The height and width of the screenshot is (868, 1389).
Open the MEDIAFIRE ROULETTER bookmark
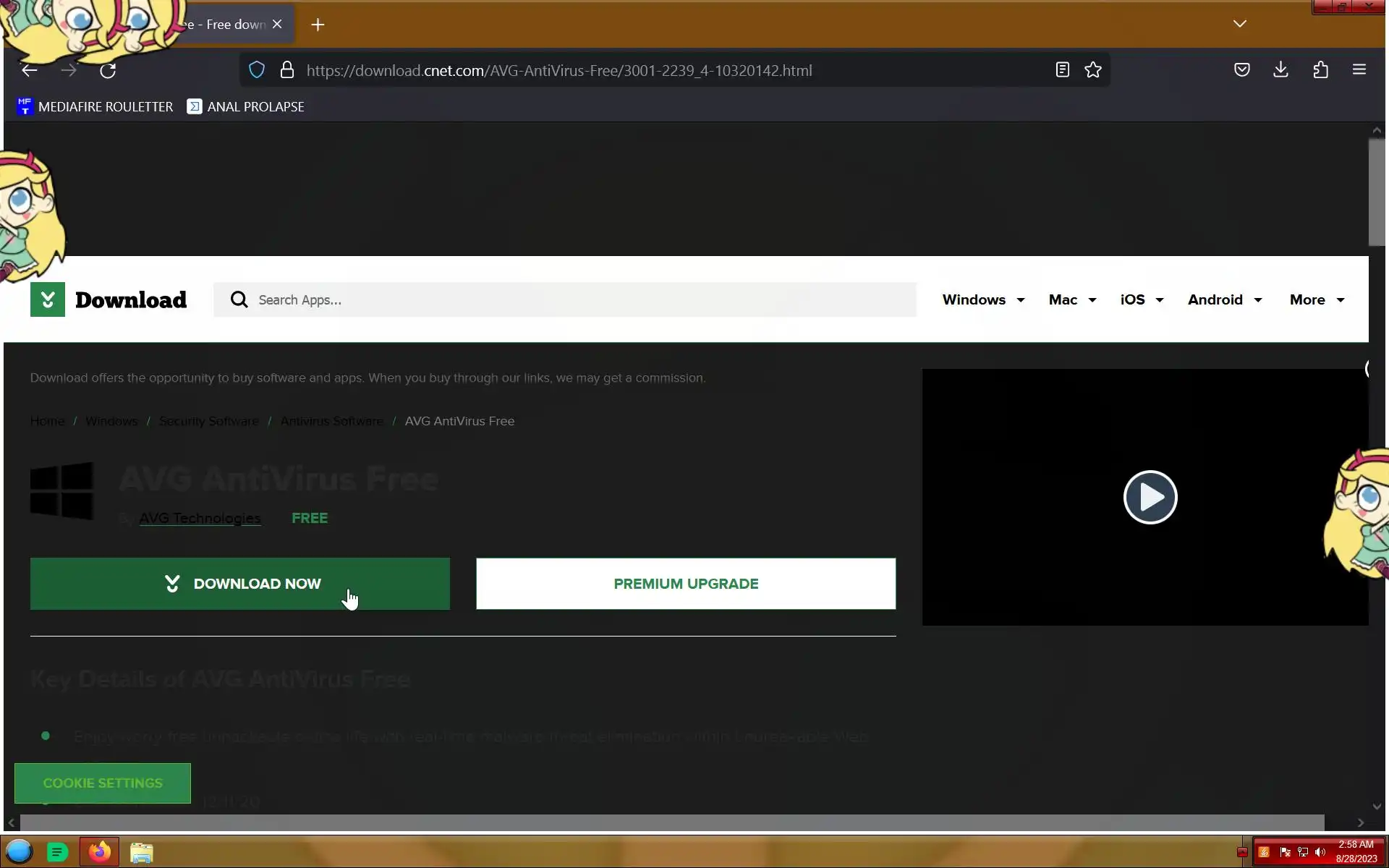tap(95, 107)
